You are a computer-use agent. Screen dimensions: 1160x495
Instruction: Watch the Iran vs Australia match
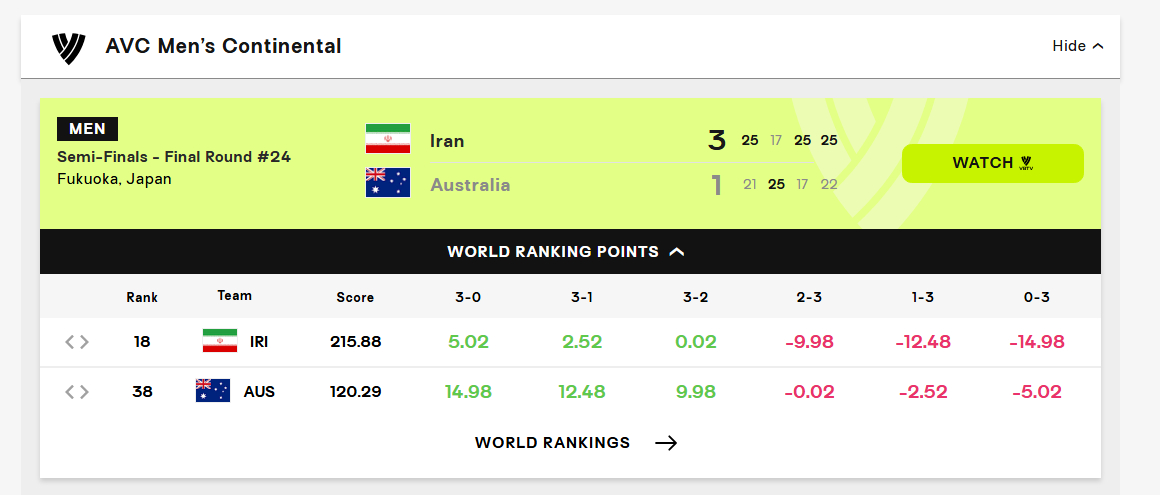(993, 164)
